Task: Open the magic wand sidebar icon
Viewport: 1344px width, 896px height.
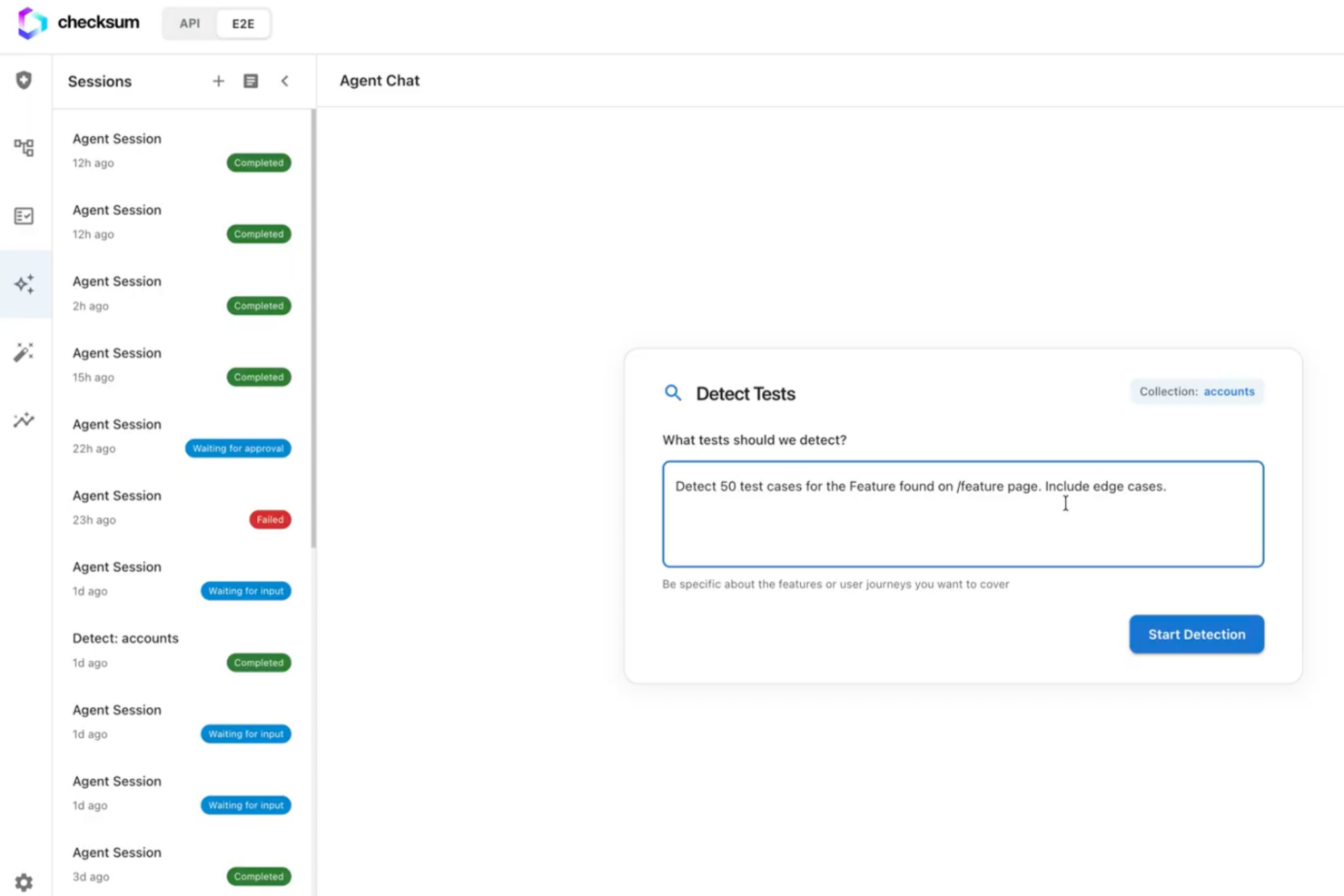Action: (x=25, y=352)
